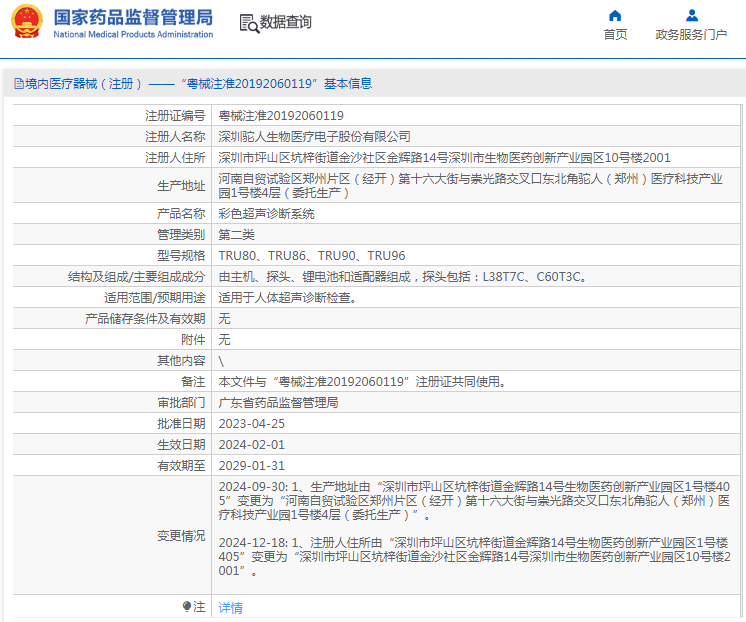
Task: Select composition text mentioning L38T7C、C60T3C
Action: 403,276
